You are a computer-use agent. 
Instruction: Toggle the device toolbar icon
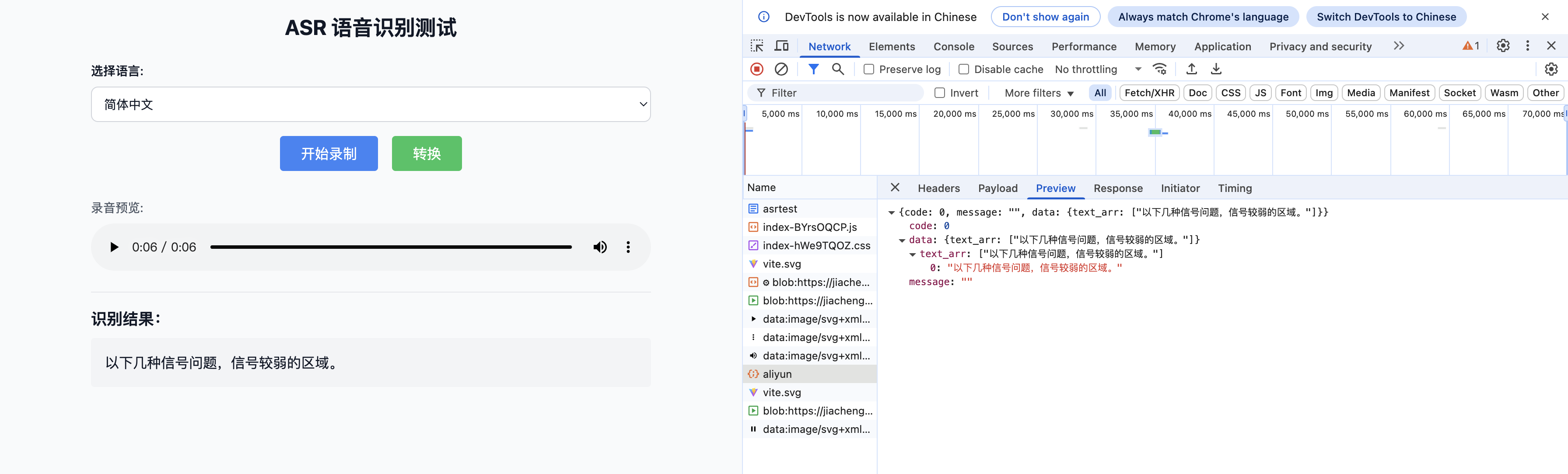[x=781, y=46]
